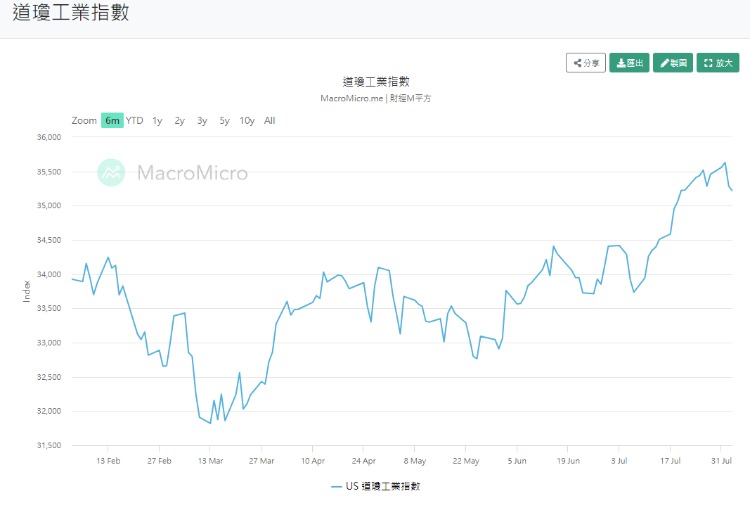Screen dimensions: 750x522
Task: Open the 製圖 chart edit tool
Action: click(673, 63)
